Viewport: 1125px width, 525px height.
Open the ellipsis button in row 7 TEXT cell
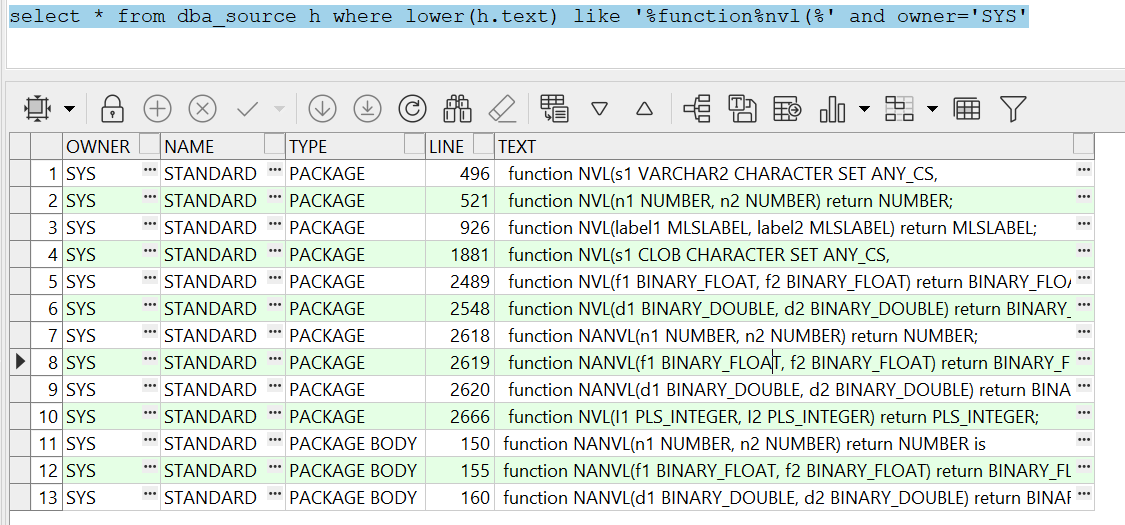pos(1084,334)
